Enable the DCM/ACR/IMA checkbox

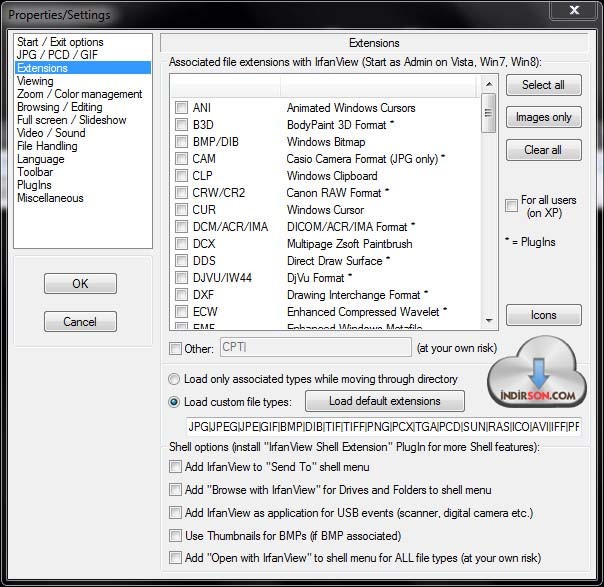tap(181, 226)
